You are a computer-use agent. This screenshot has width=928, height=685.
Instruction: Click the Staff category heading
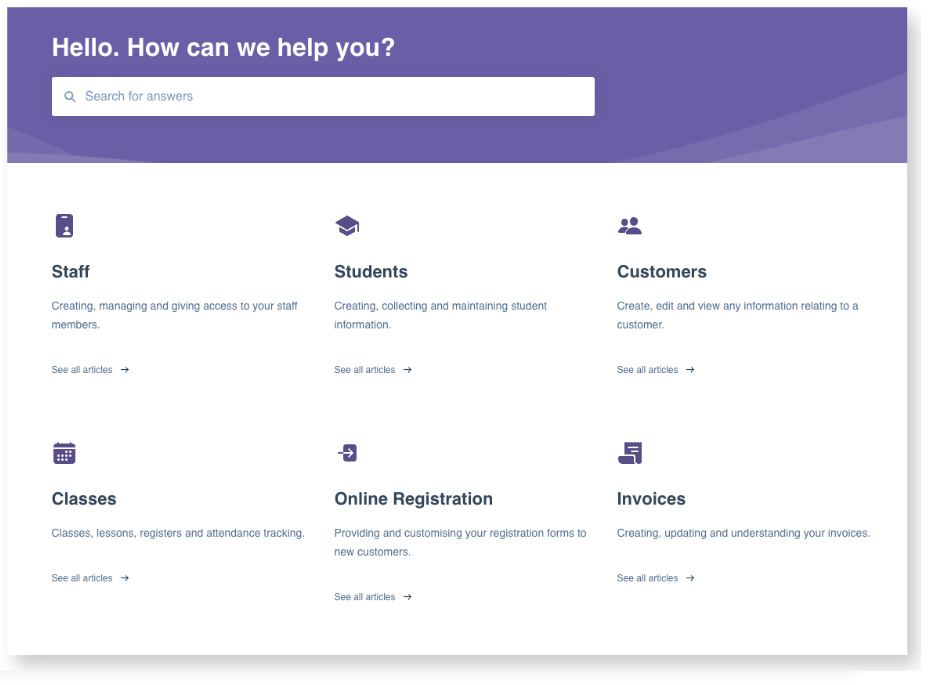click(x=70, y=271)
